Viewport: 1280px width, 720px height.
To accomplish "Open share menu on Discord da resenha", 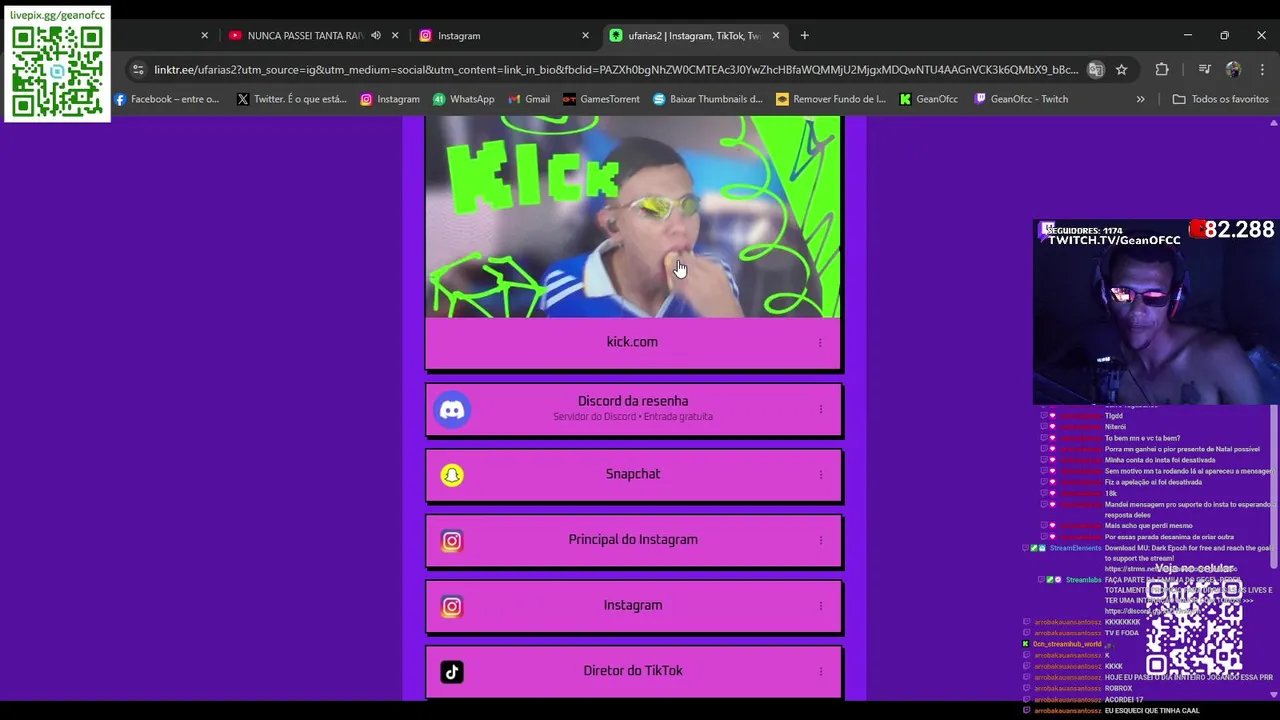I will (820, 409).
